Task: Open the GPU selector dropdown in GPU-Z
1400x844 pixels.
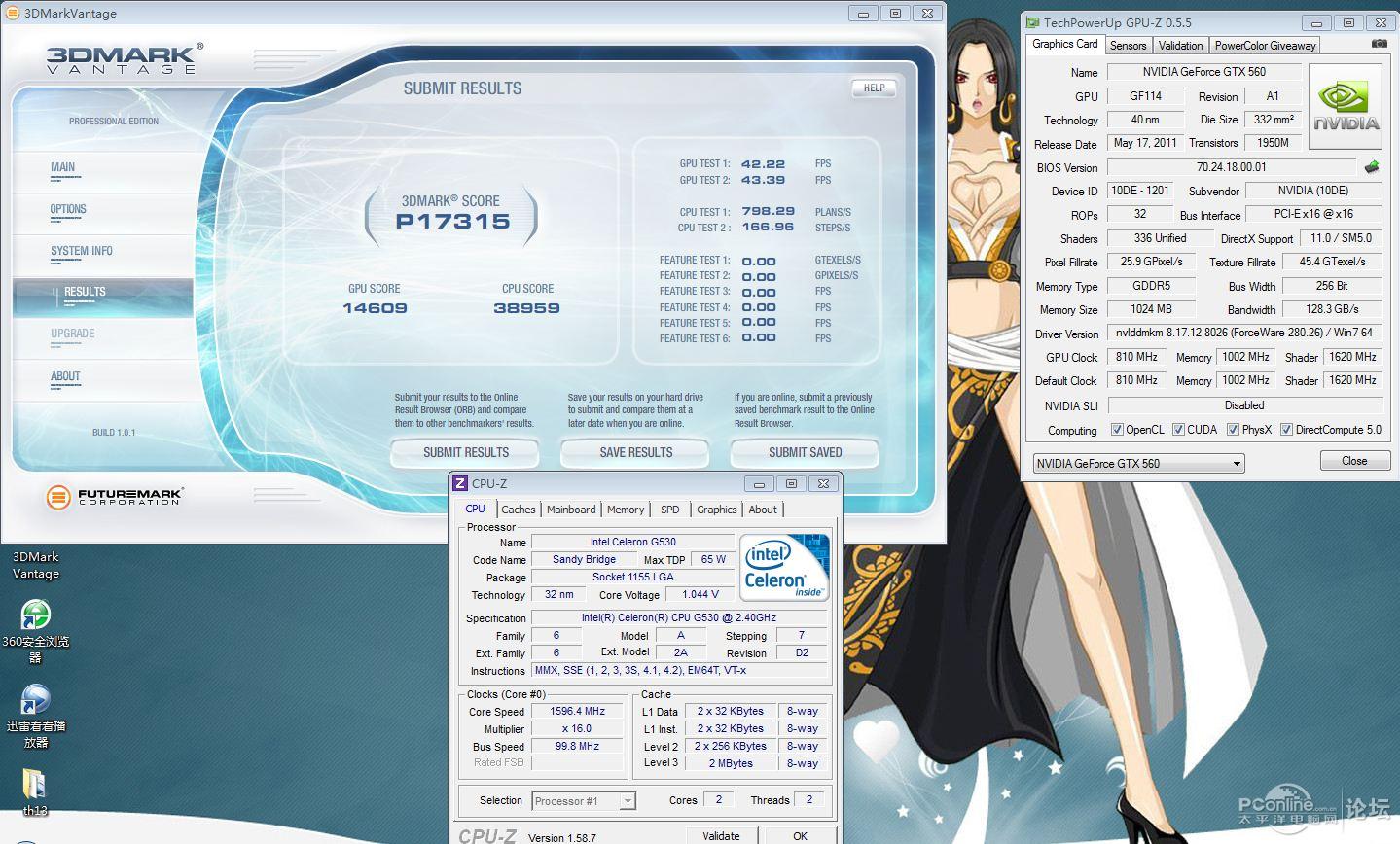Action: tap(1138, 463)
